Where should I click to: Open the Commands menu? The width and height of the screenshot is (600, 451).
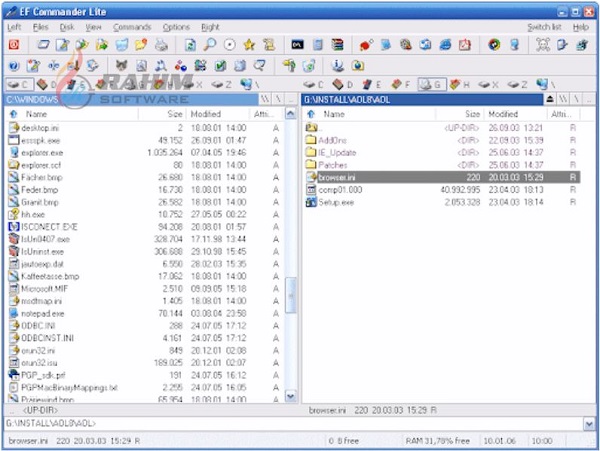tap(132, 27)
